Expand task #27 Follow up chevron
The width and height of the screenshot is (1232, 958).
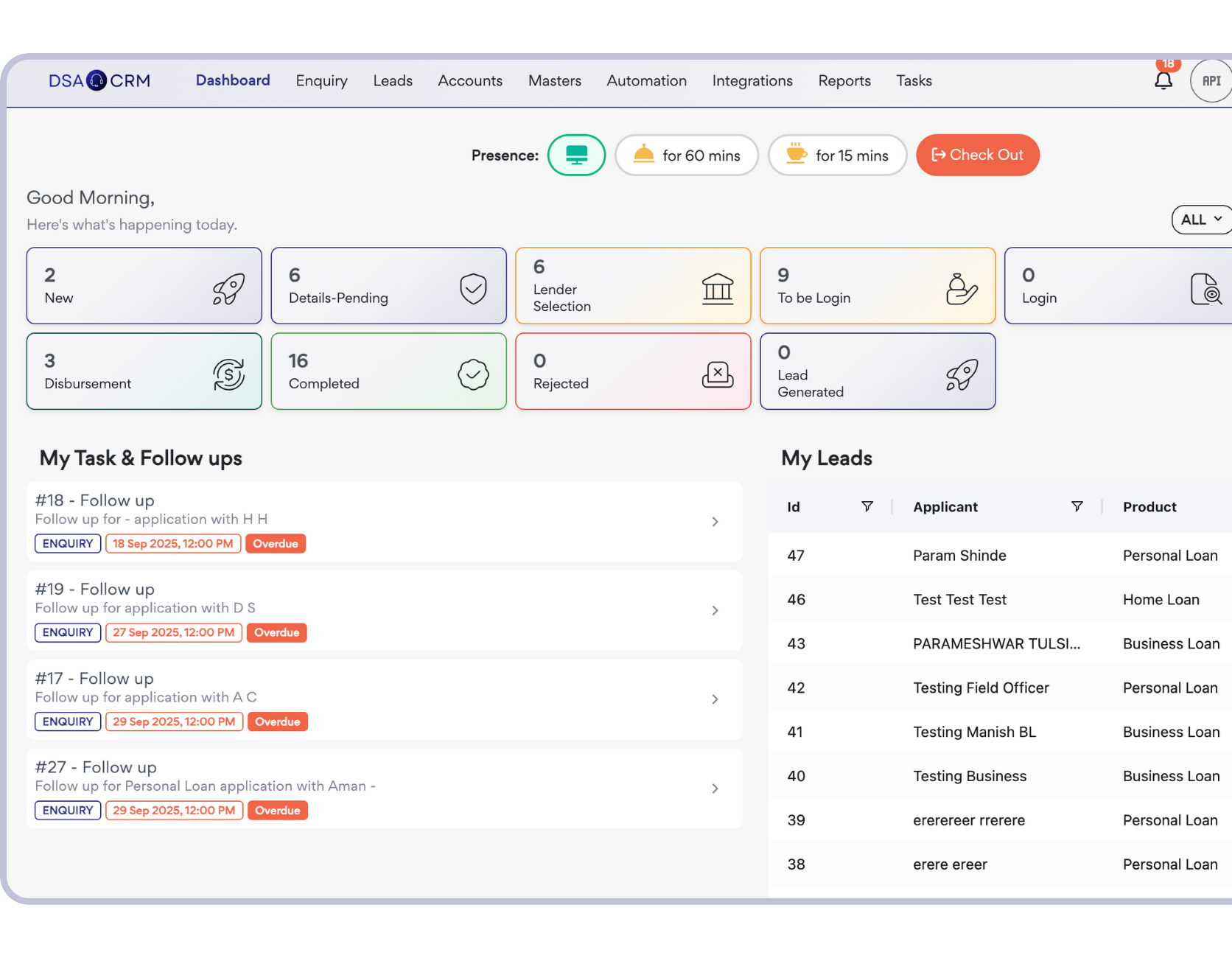(x=715, y=789)
